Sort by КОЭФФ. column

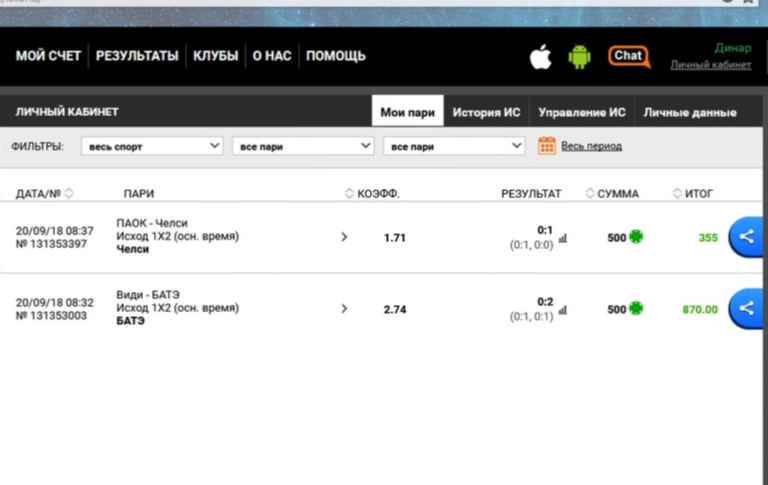(x=349, y=194)
